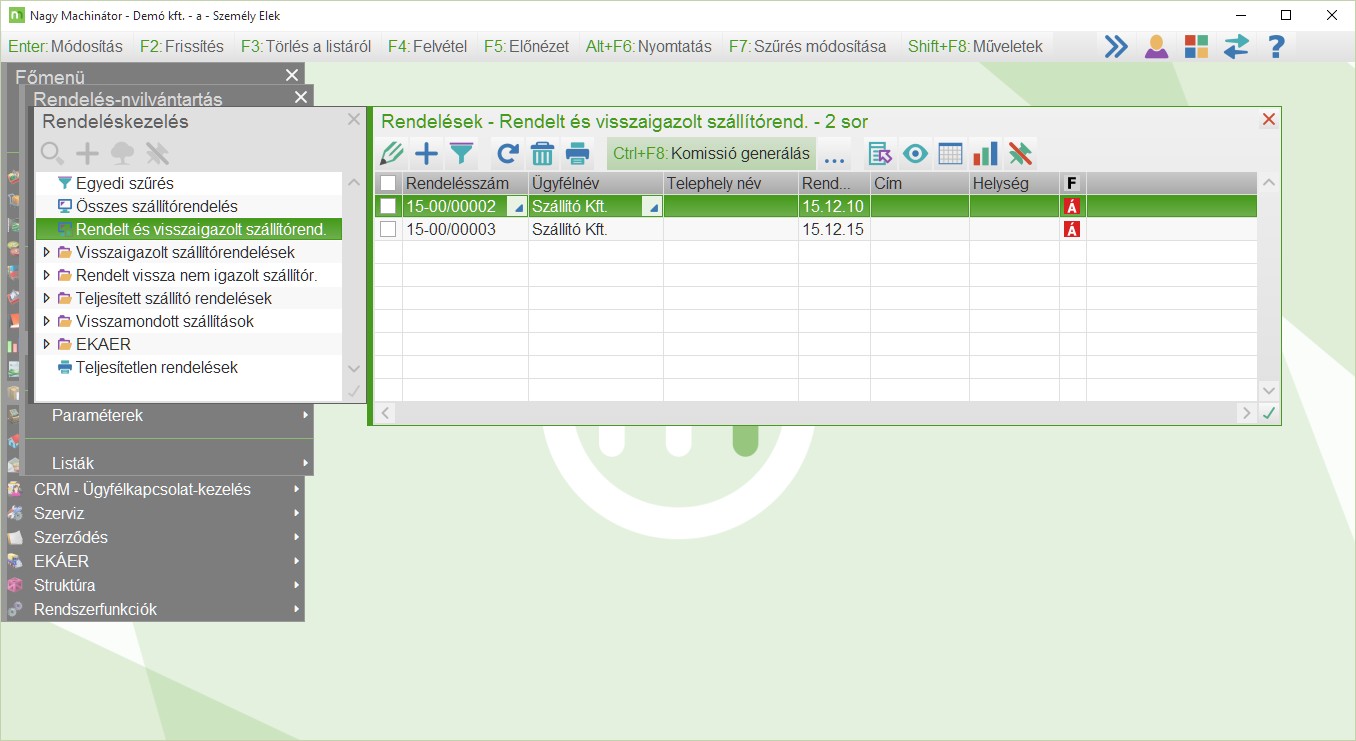Open the user profile icon in top toolbar
The image size is (1356, 741).
(1156, 46)
